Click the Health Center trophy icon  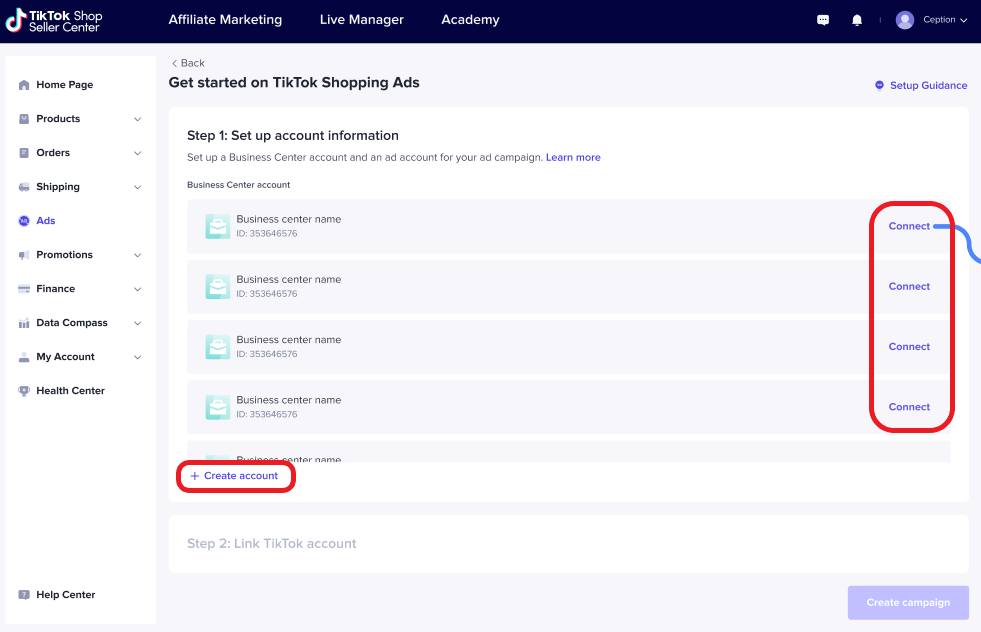pos(24,391)
